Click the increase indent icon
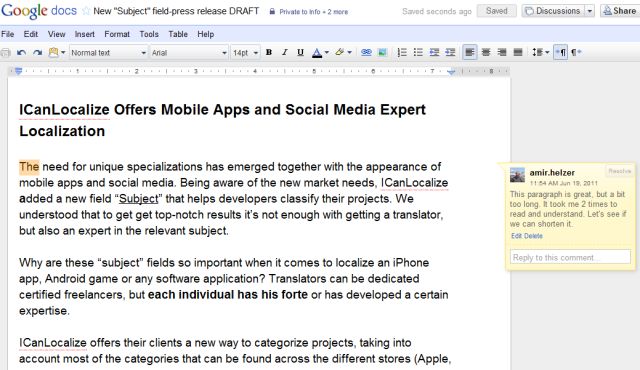 tap(450, 52)
